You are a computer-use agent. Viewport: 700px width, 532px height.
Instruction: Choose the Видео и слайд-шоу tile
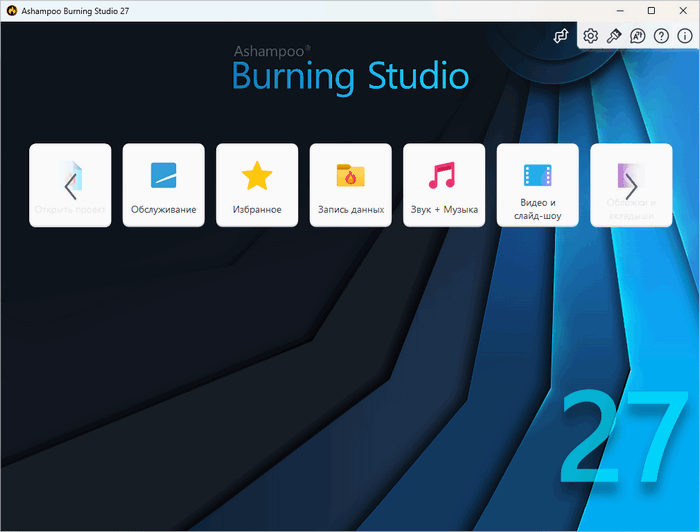[537, 185]
